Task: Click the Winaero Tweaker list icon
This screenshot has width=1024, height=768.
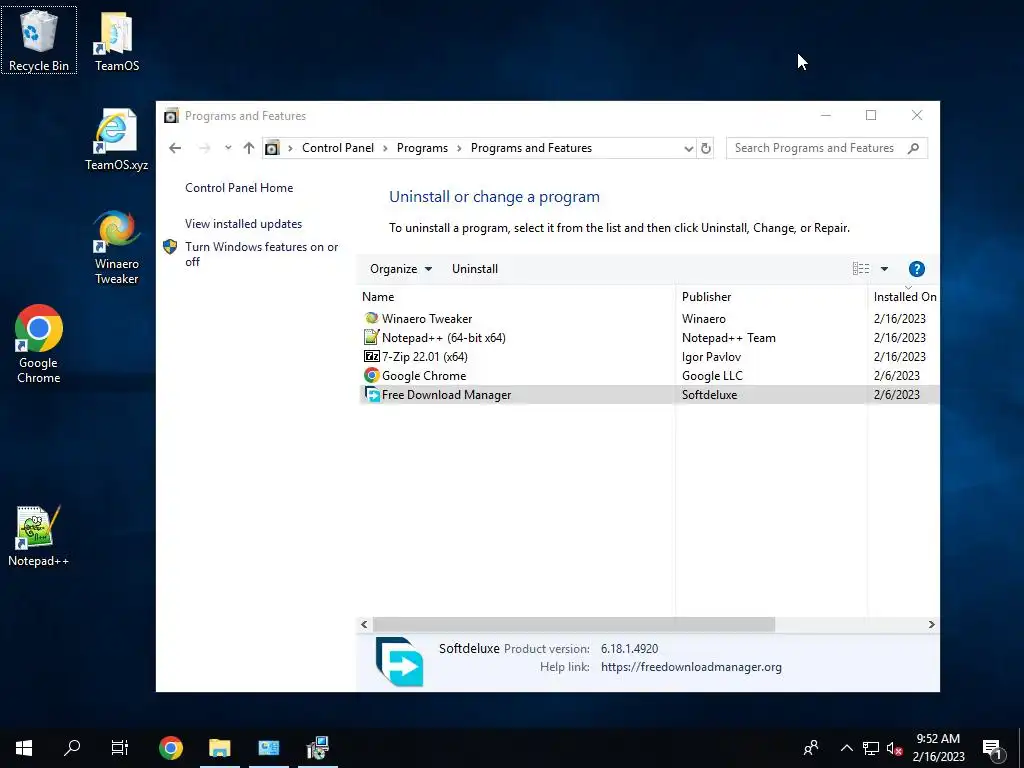Action: click(372, 319)
